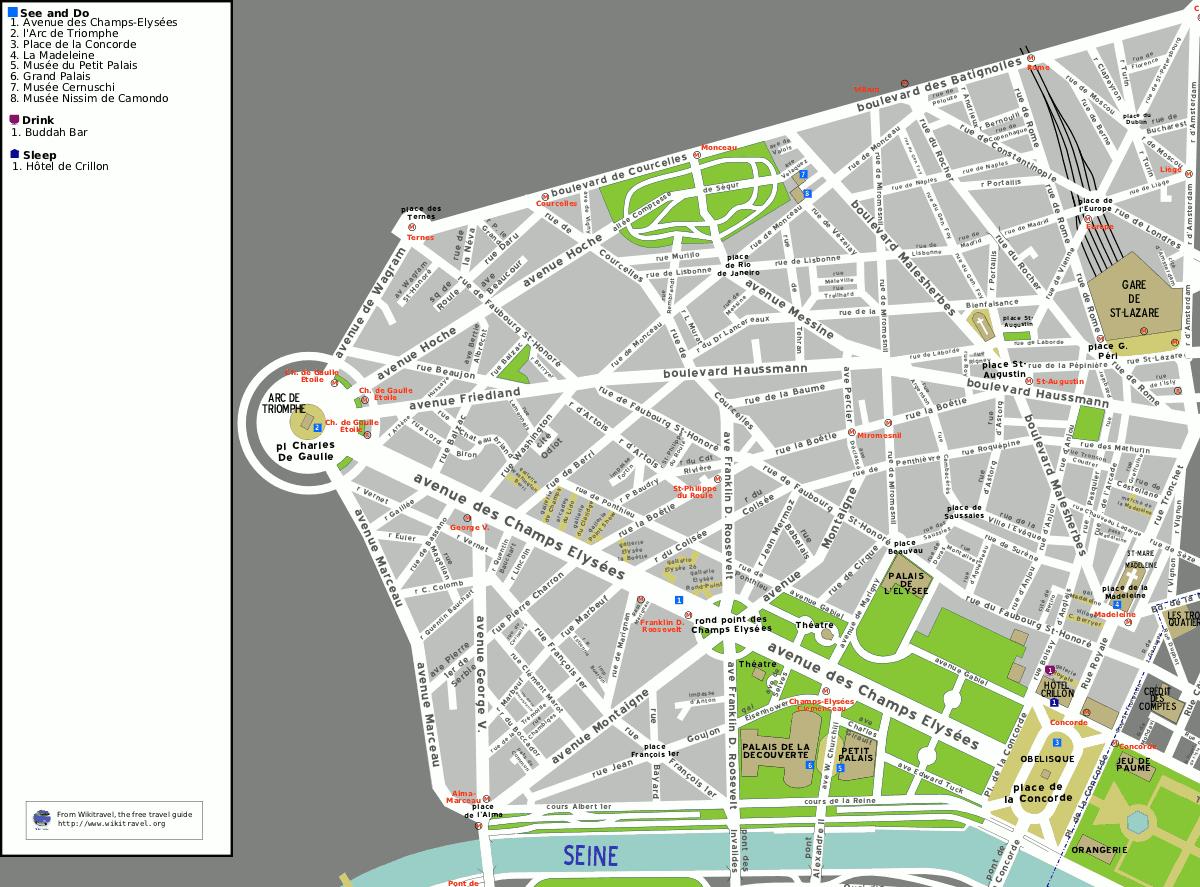Click dark blue Sleep marker below Hôtel Crillon
1200x887 pixels.
[x=1054, y=702]
